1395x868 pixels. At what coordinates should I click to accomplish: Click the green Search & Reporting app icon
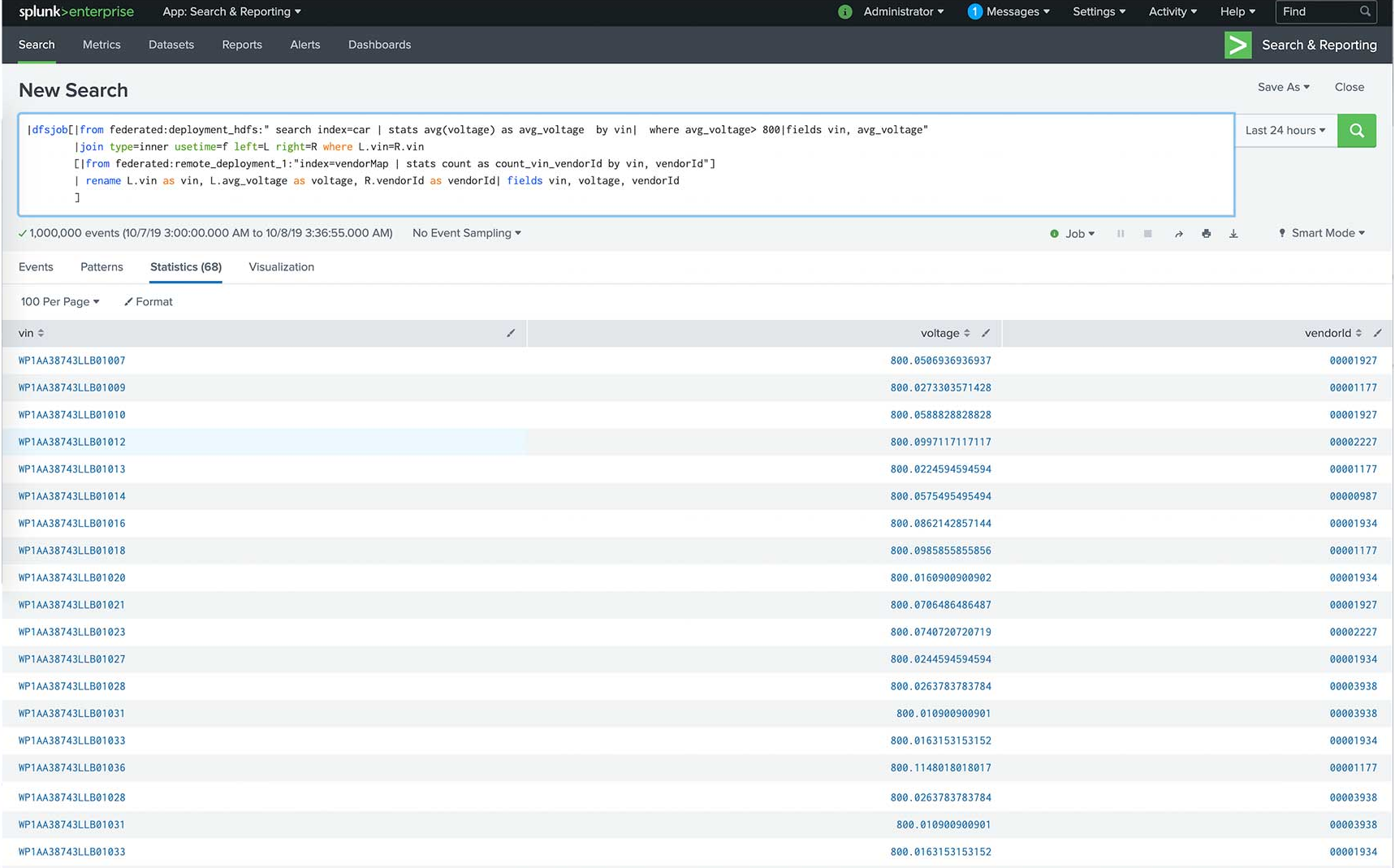[x=1237, y=45]
